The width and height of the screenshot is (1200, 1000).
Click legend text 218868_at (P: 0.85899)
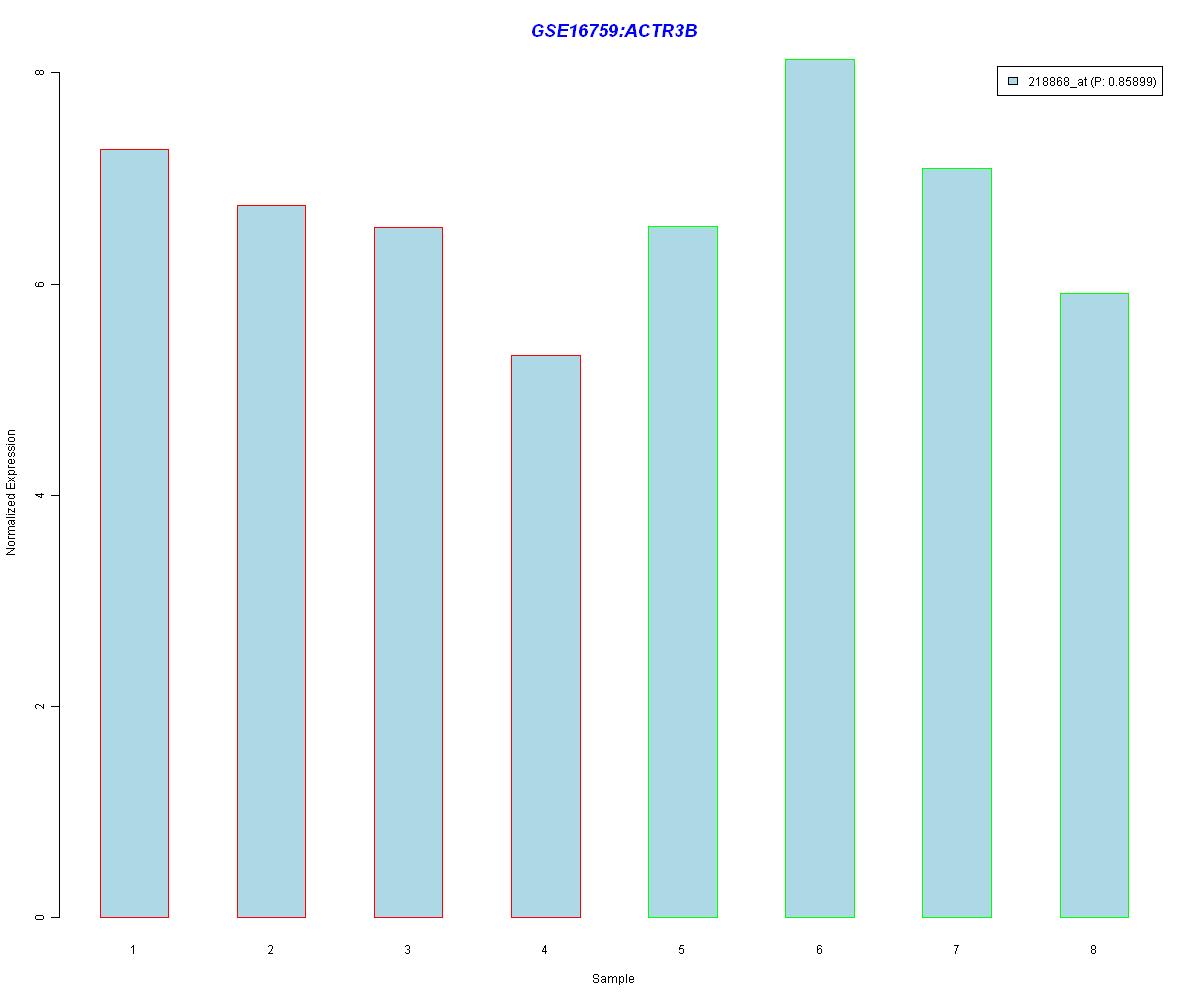click(x=1092, y=82)
